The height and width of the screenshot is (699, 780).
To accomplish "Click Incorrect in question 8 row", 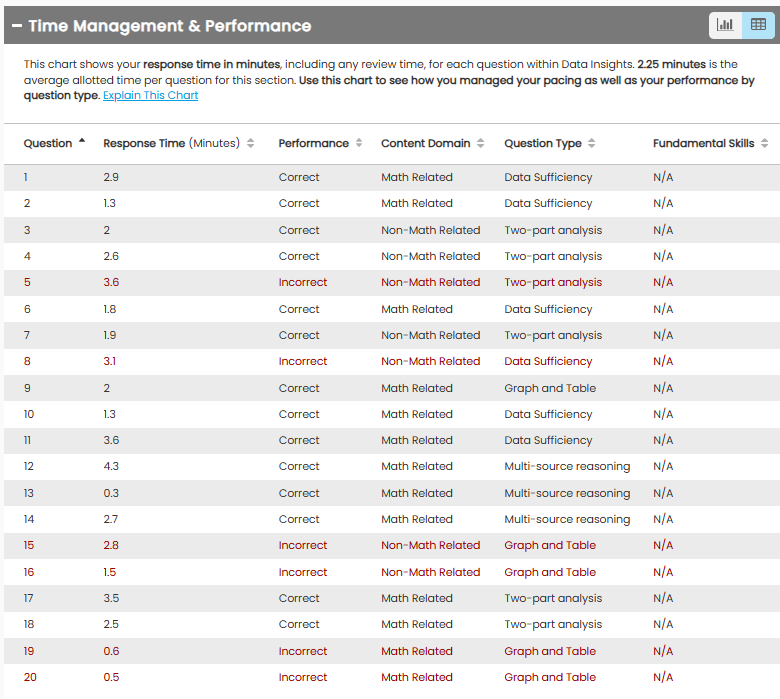I will tap(302, 362).
